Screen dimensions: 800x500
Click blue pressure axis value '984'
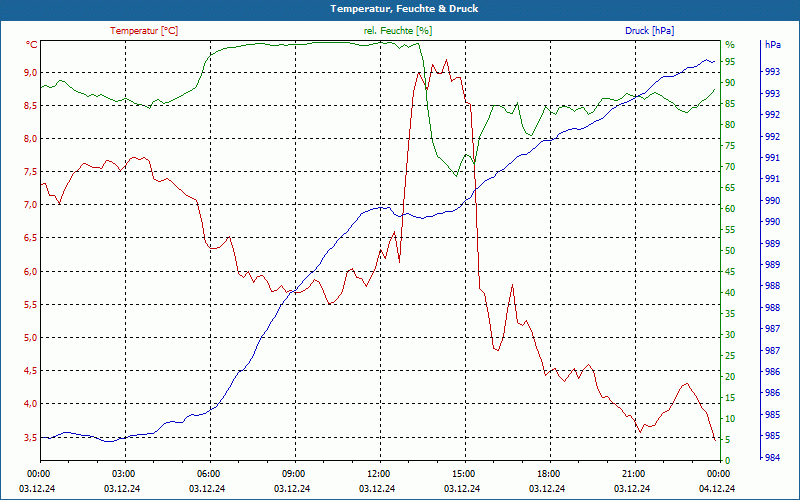[773, 457]
